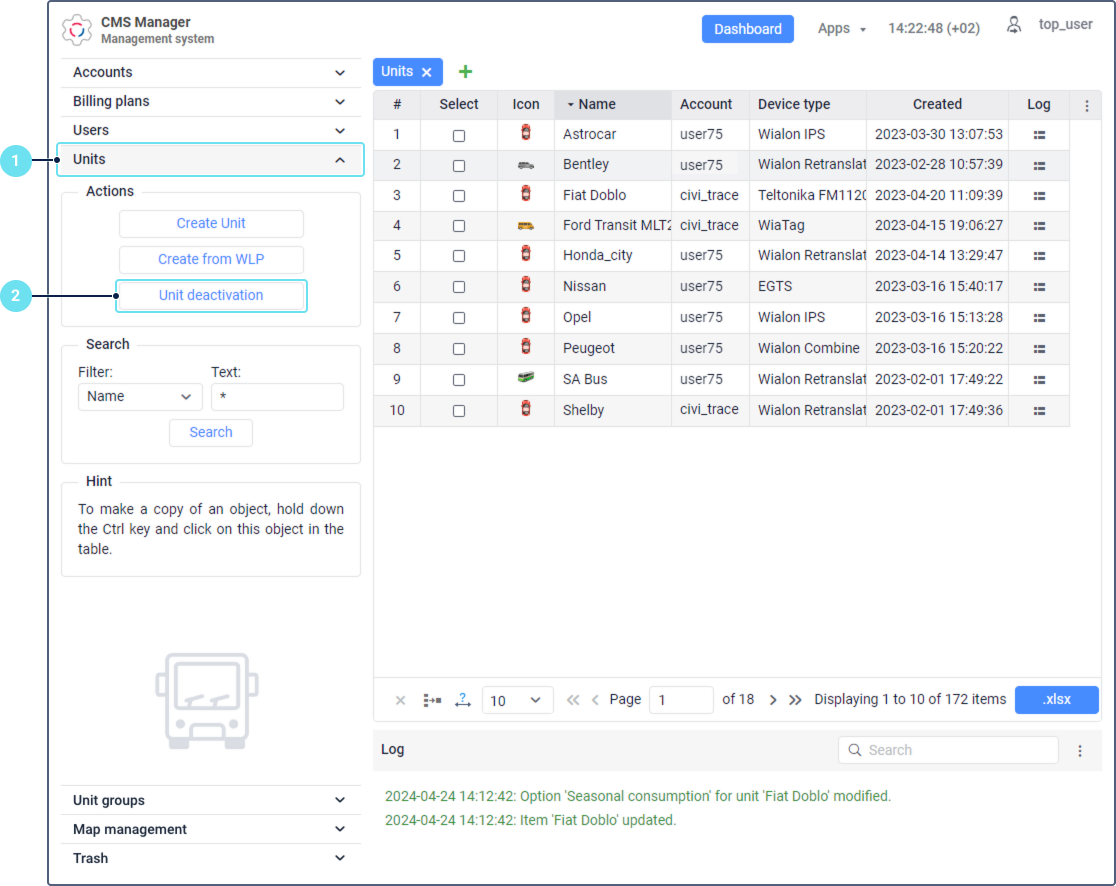This screenshot has width=1116, height=886.
Task: Click the Bentley car icon
Action: pos(525,165)
